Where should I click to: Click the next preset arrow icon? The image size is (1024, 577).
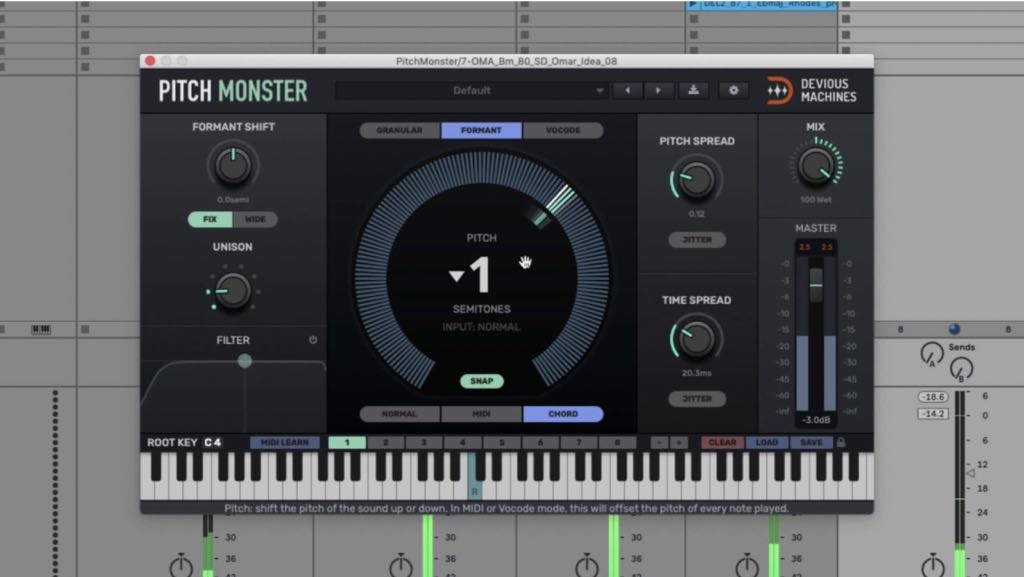click(x=657, y=90)
